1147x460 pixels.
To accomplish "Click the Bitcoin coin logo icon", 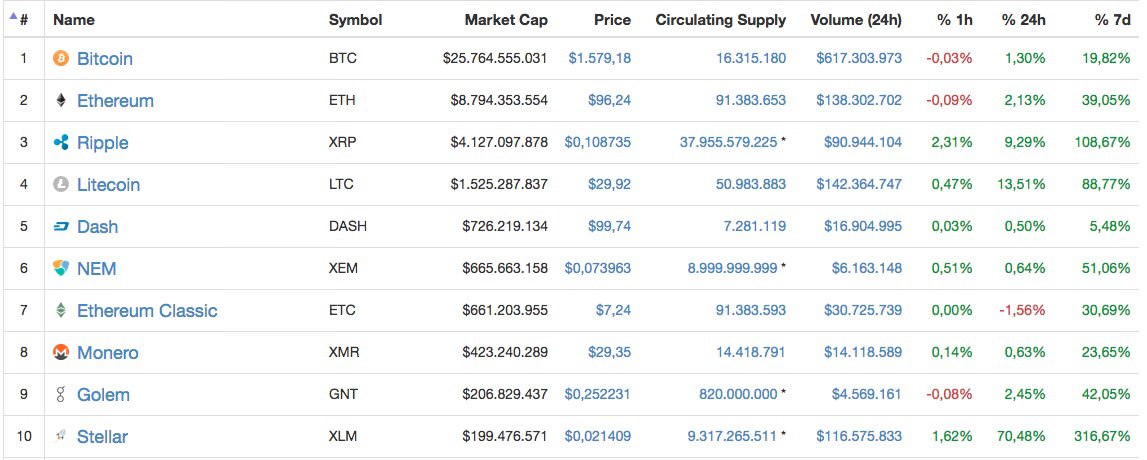I will (61, 59).
